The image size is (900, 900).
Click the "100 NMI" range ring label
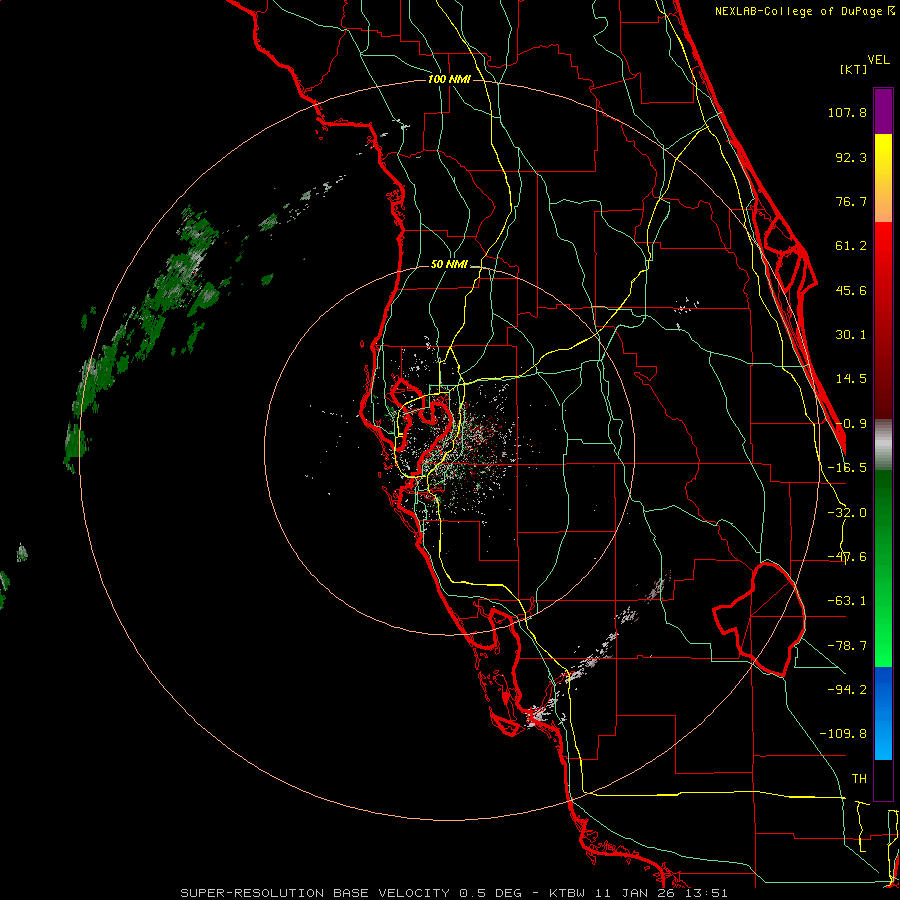449,79
